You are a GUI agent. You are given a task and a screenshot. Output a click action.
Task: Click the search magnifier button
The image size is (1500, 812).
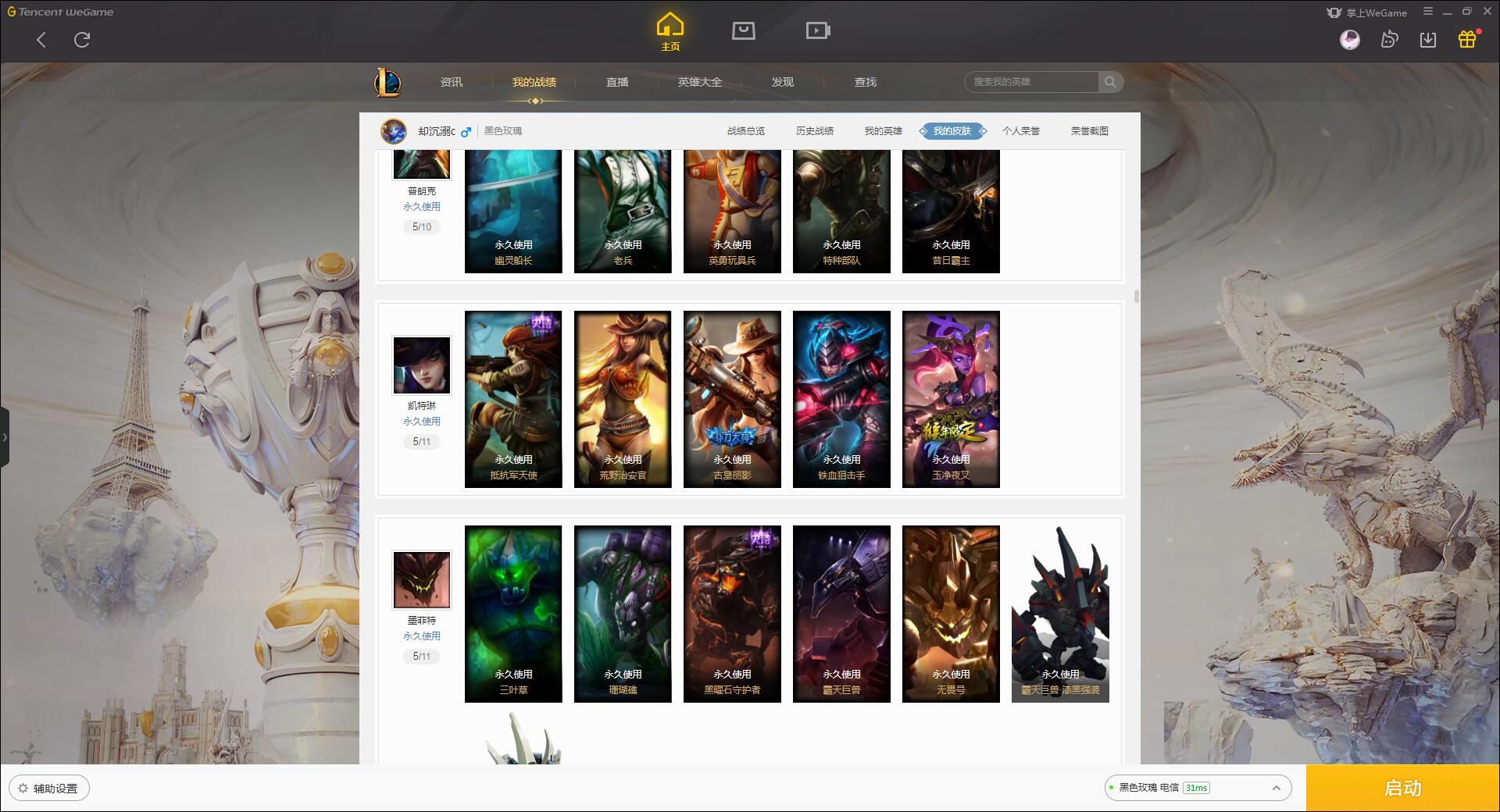(x=1110, y=82)
